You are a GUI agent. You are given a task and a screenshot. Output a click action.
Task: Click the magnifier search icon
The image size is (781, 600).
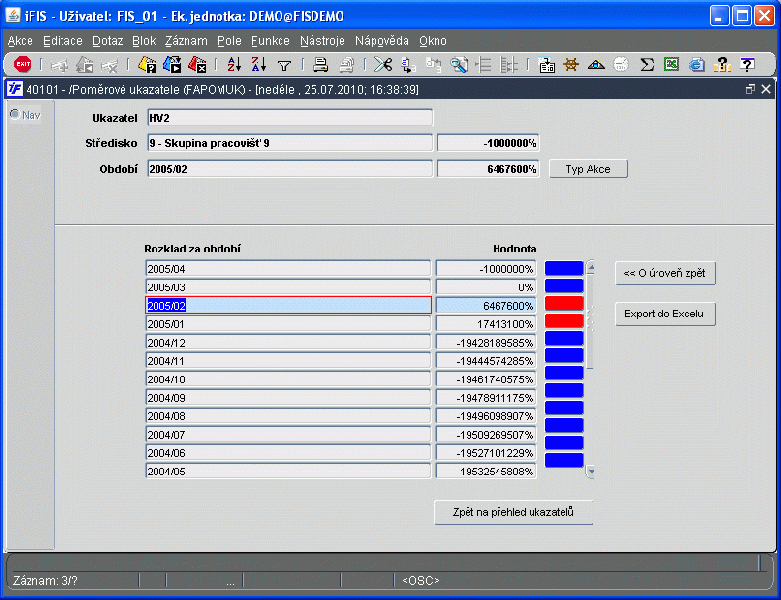[459, 65]
